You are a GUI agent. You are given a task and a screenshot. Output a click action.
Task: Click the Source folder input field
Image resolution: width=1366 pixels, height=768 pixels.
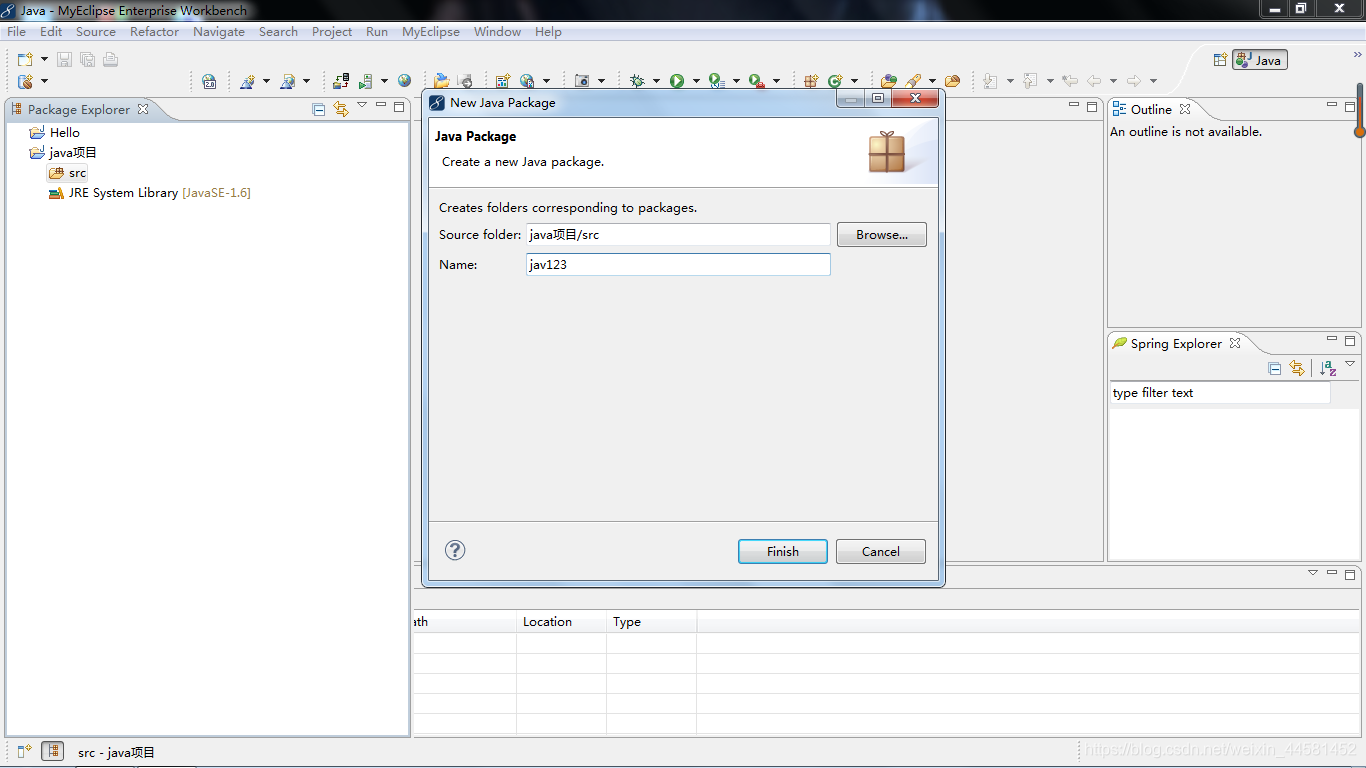coord(678,235)
